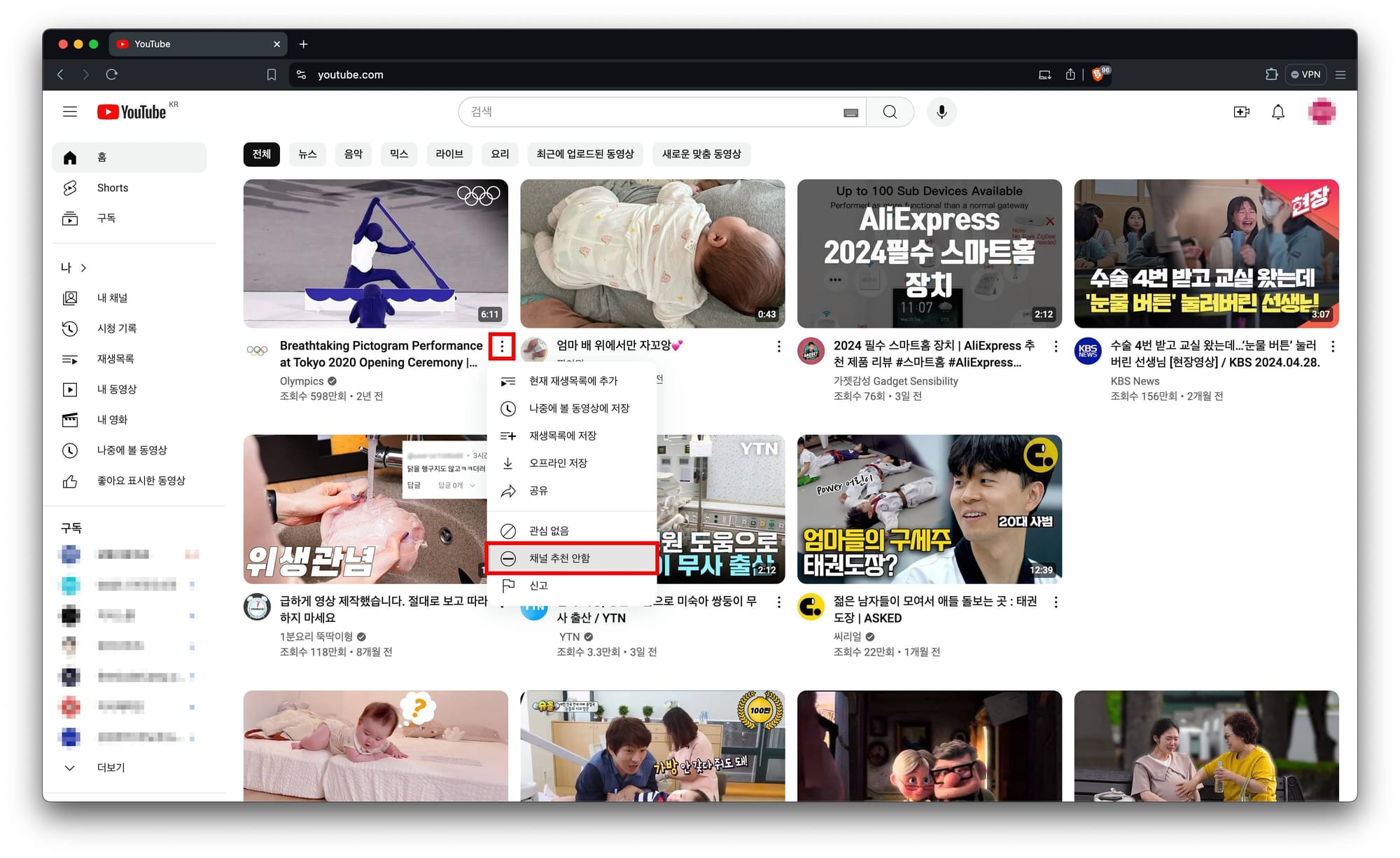Open 내 영화 in sidebar
Screen dimensions: 1400x858
[x=129, y=420]
